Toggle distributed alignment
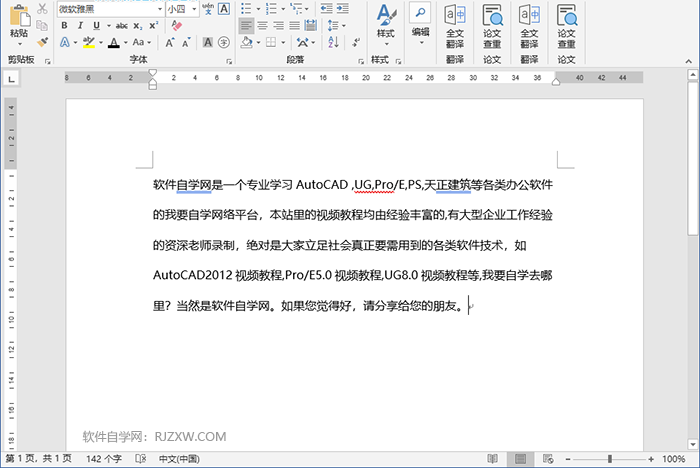The image size is (700, 468). coord(311,25)
